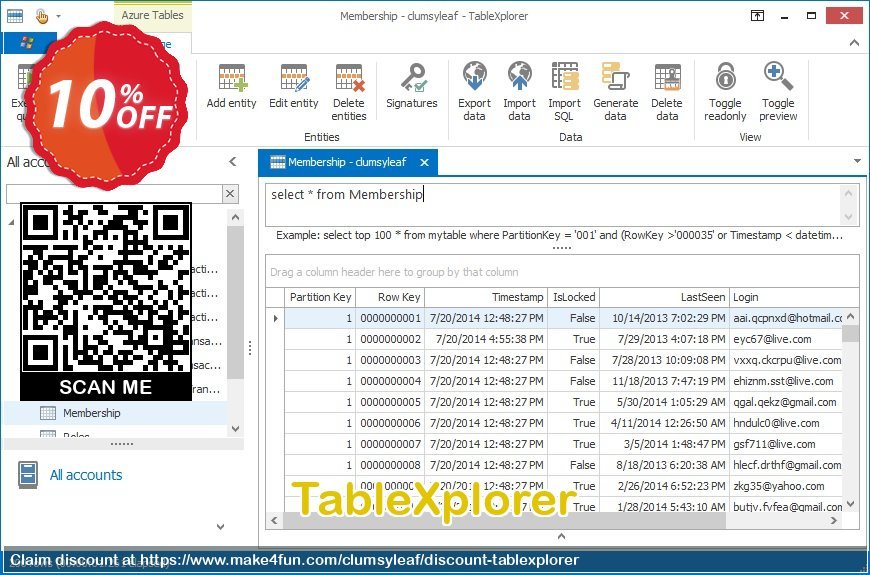
Task: Click the navigation pane overflow chevron
Action: pyautogui.click(x=221, y=527)
